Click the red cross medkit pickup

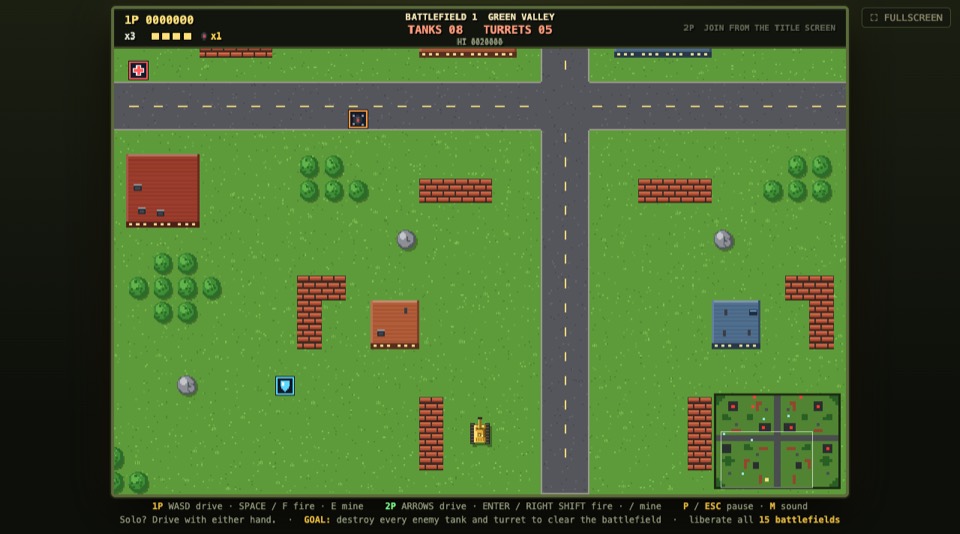tap(138, 70)
